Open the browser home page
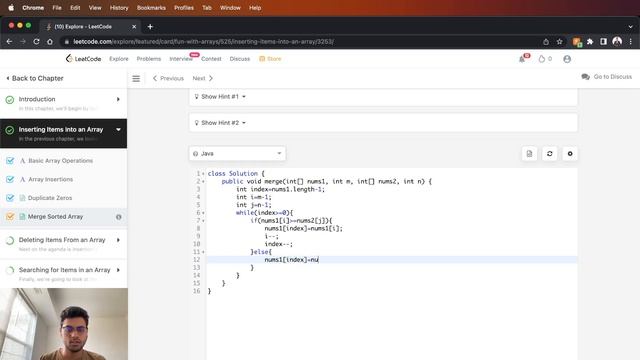Screen dimensions: 640x360 [50, 42]
